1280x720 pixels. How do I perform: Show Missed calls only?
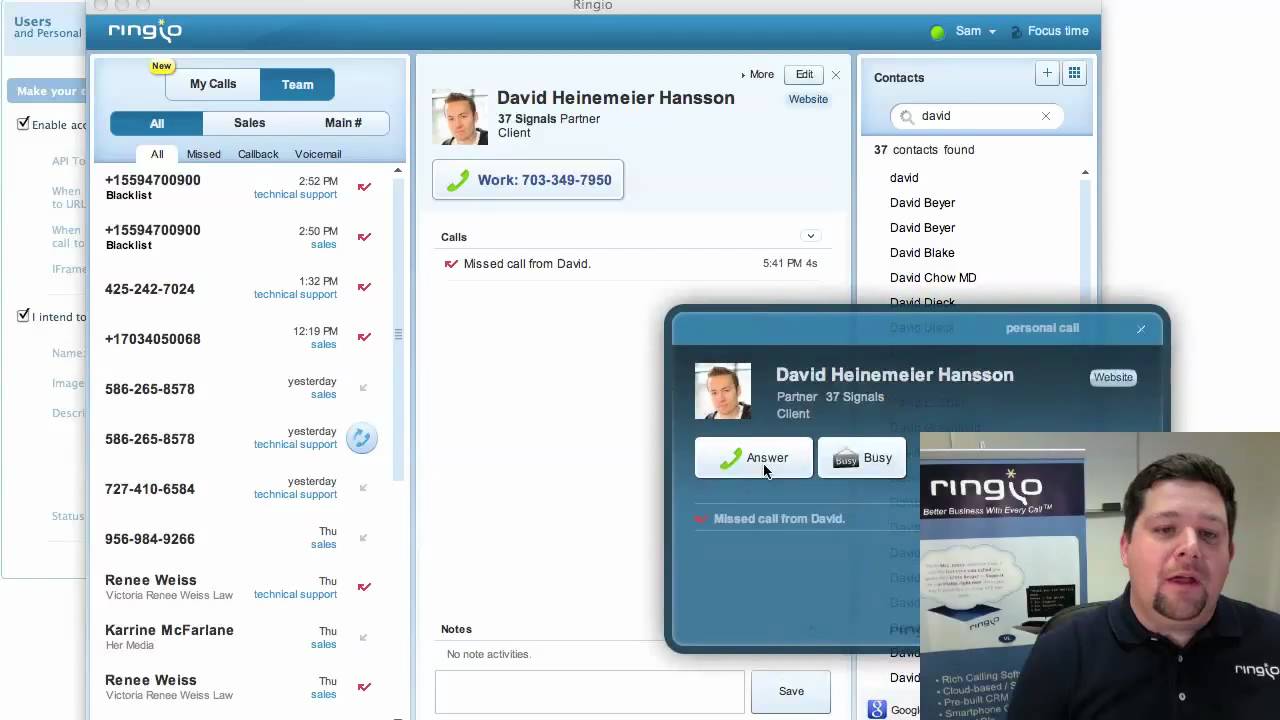pyautogui.click(x=203, y=154)
